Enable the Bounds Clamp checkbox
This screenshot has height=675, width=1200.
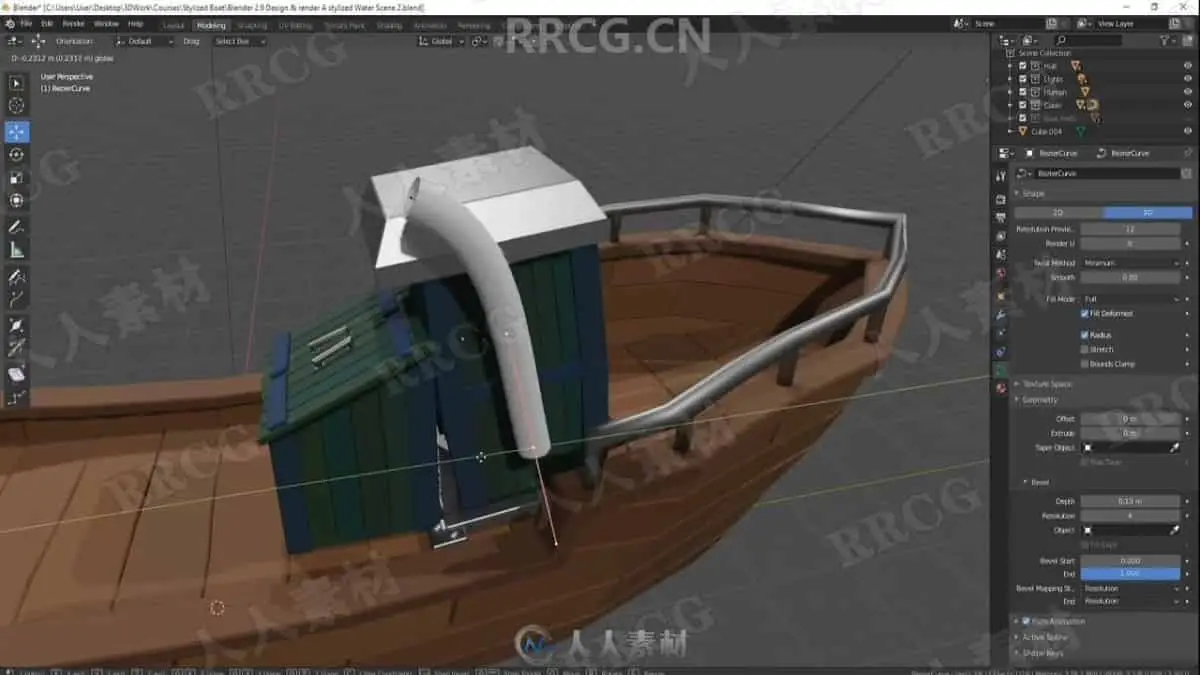point(1085,364)
